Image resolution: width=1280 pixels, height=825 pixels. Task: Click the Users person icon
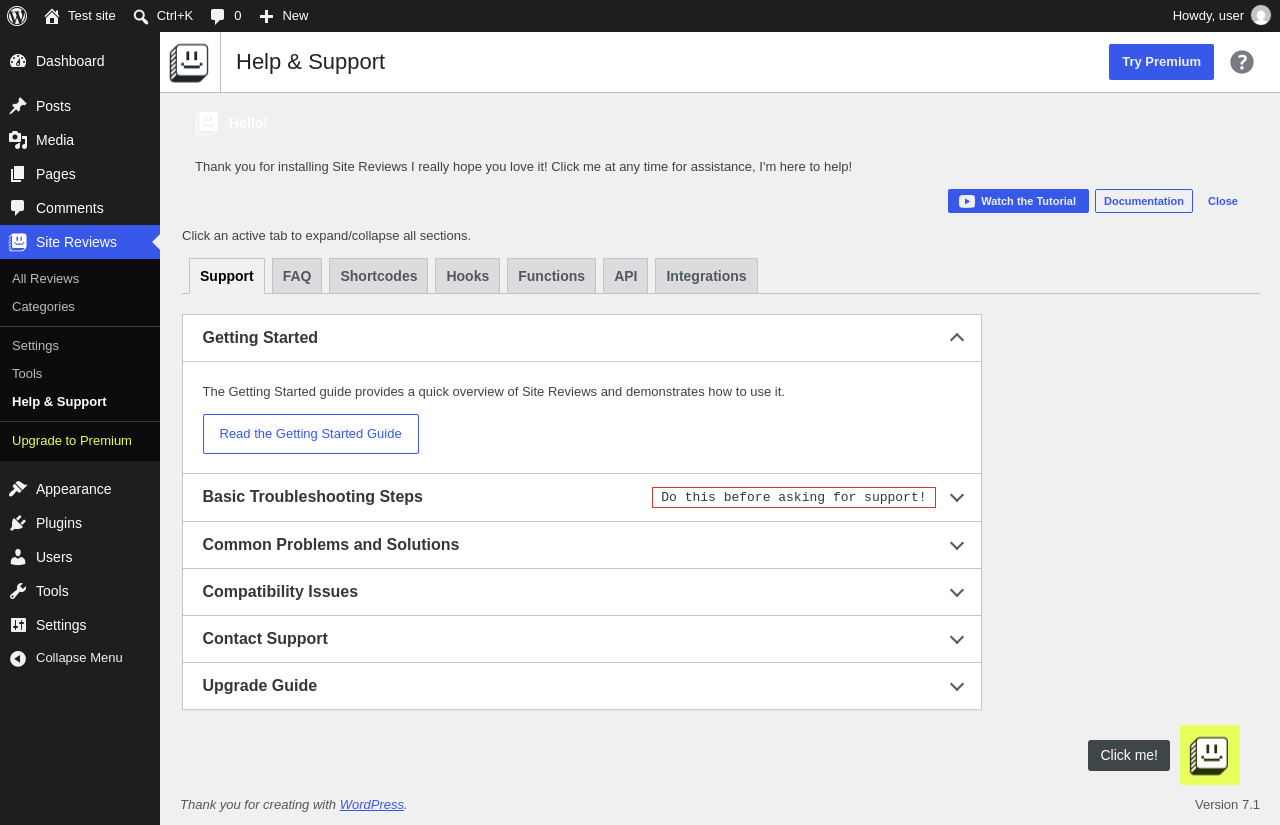click(18, 557)
